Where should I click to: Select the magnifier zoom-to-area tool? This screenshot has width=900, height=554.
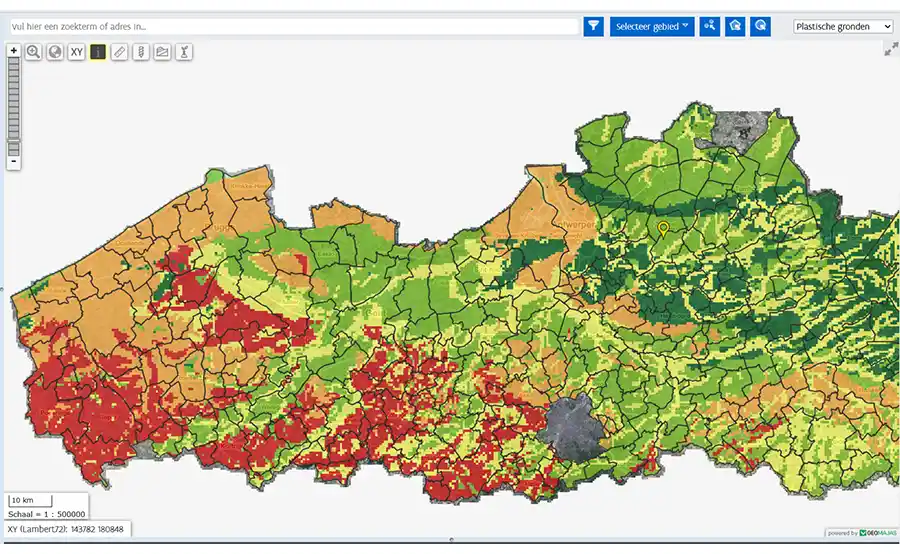(x=33, y=52)
